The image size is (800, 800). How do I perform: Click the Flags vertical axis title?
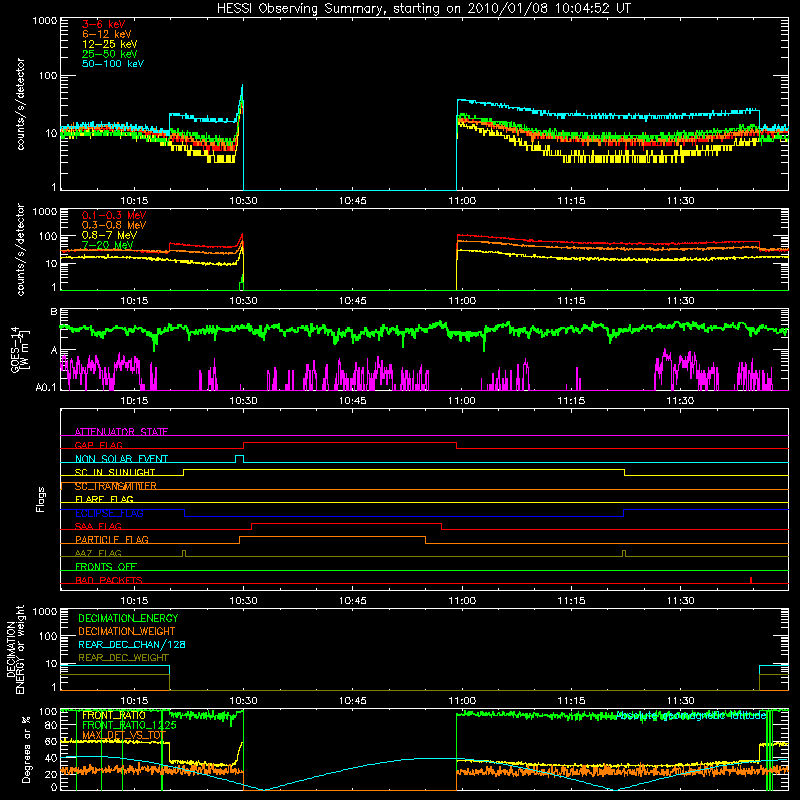pos(41,499)
